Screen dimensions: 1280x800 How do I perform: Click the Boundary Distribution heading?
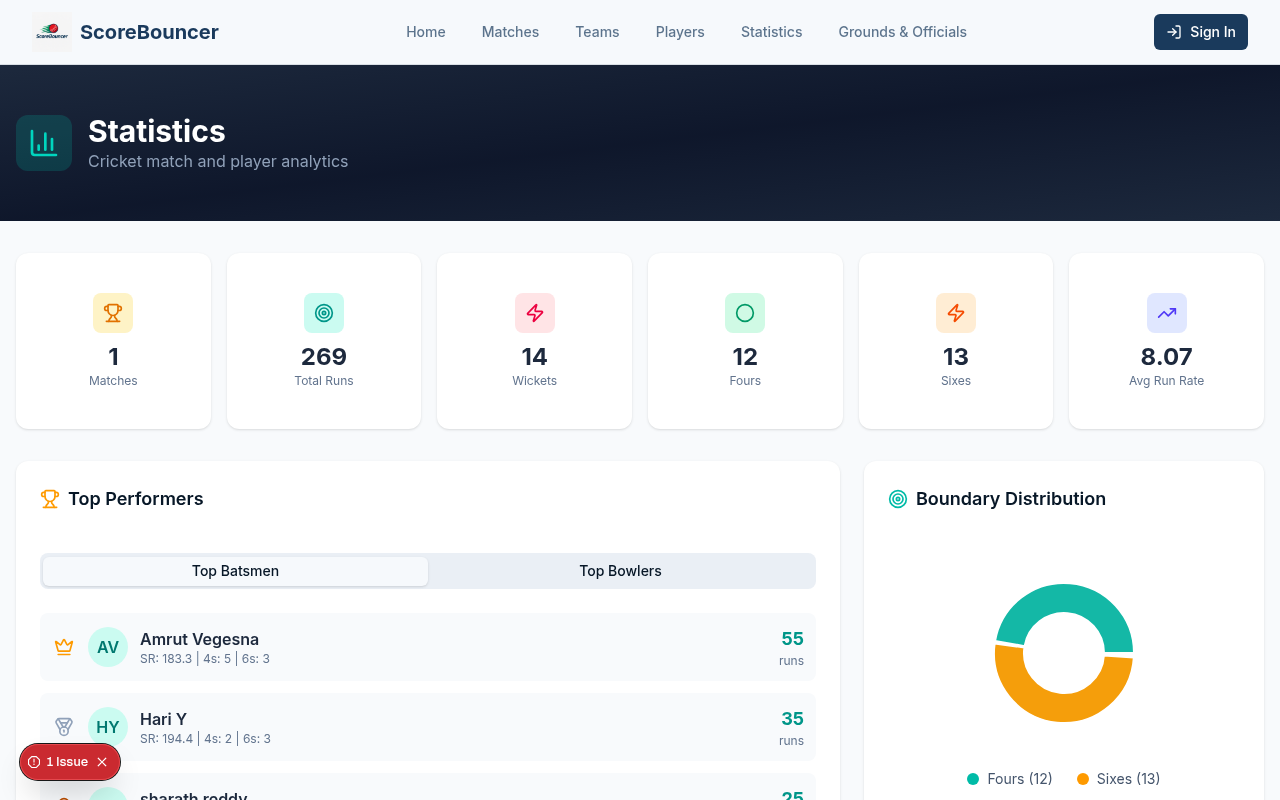pos(1011,499)
